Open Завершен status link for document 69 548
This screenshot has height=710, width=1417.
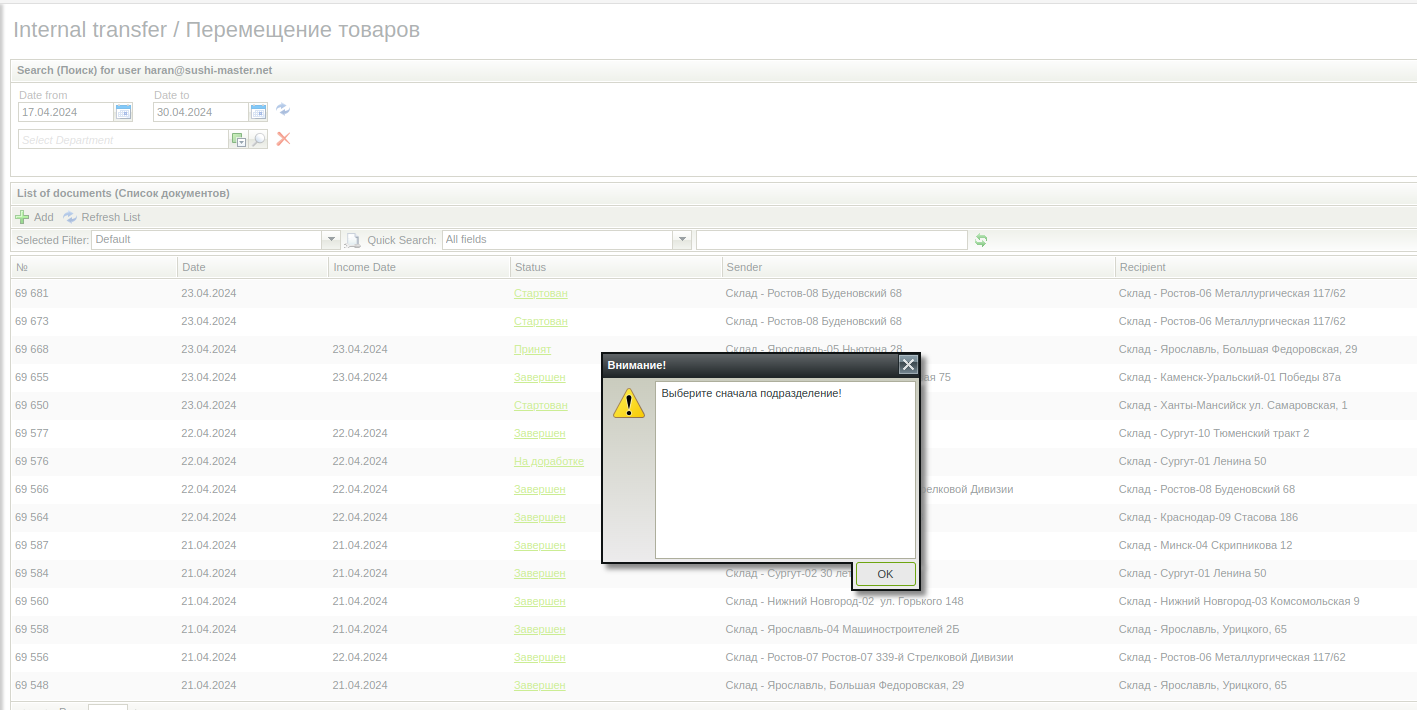point(539,685)
